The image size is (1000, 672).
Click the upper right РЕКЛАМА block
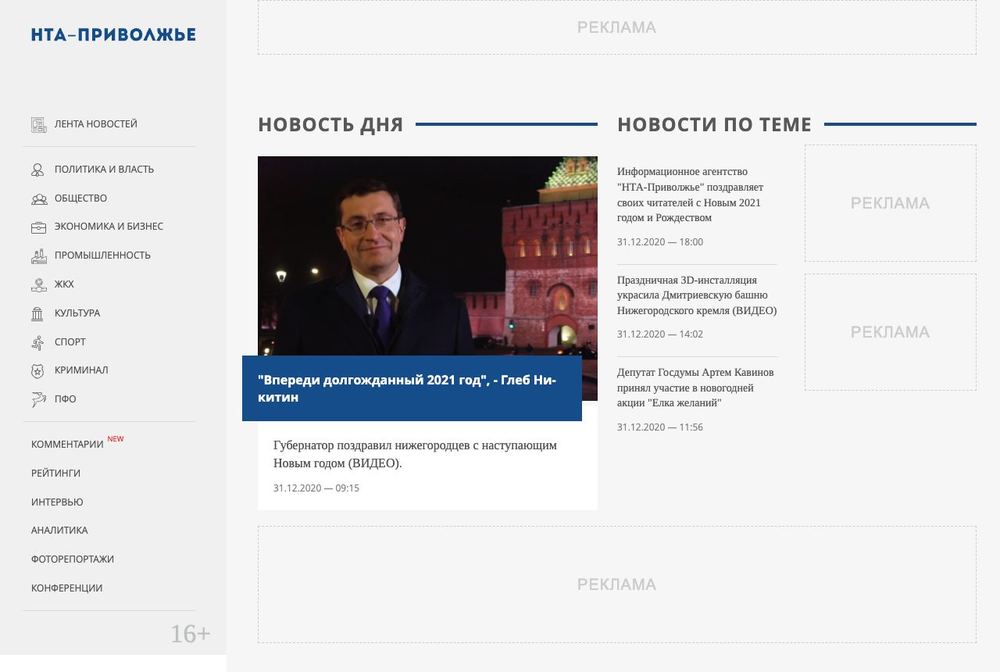(x=890, y=203)
